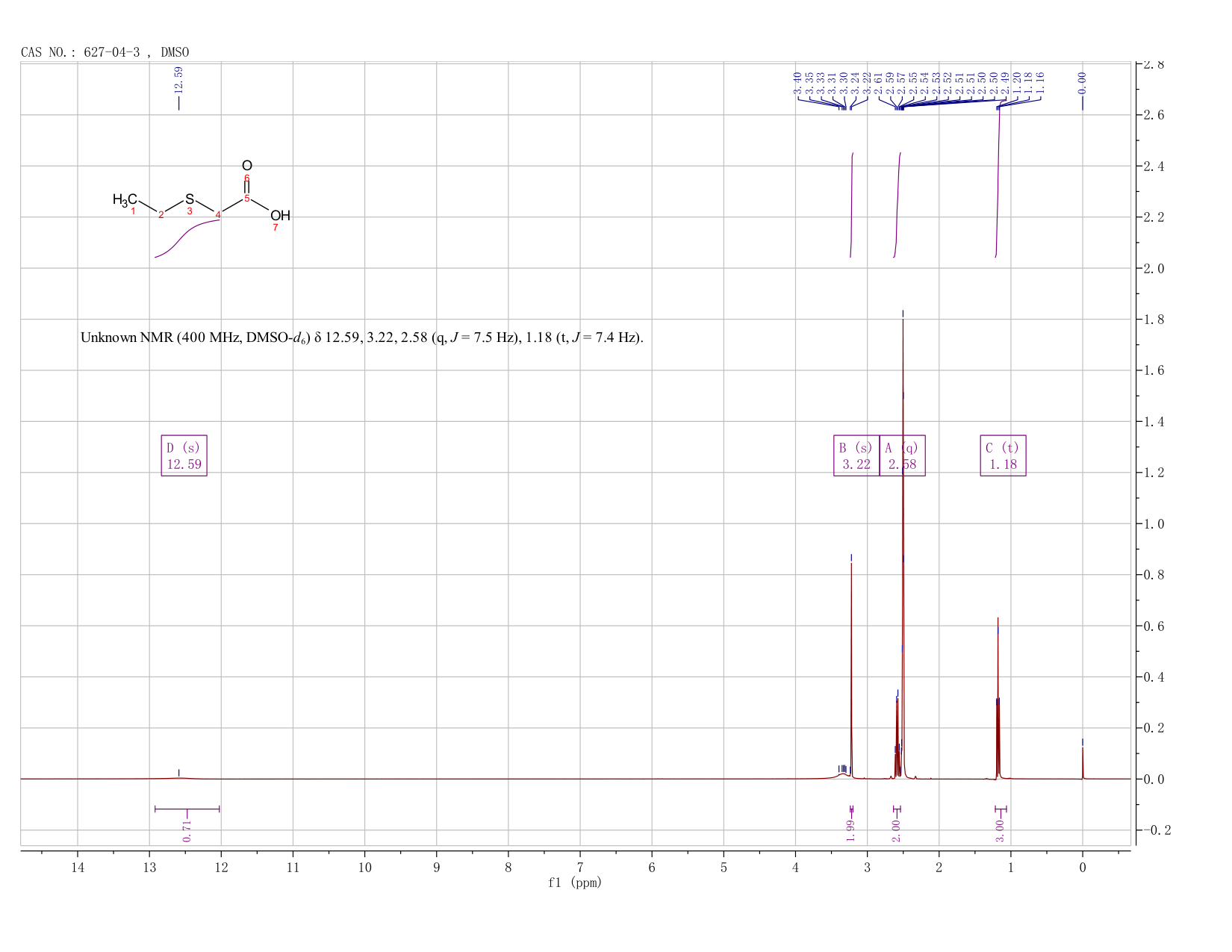The width and height of the screenshot is (1232, 952).
Task: Click the x-axis tick label "0"
Action: coord(1083,868)
